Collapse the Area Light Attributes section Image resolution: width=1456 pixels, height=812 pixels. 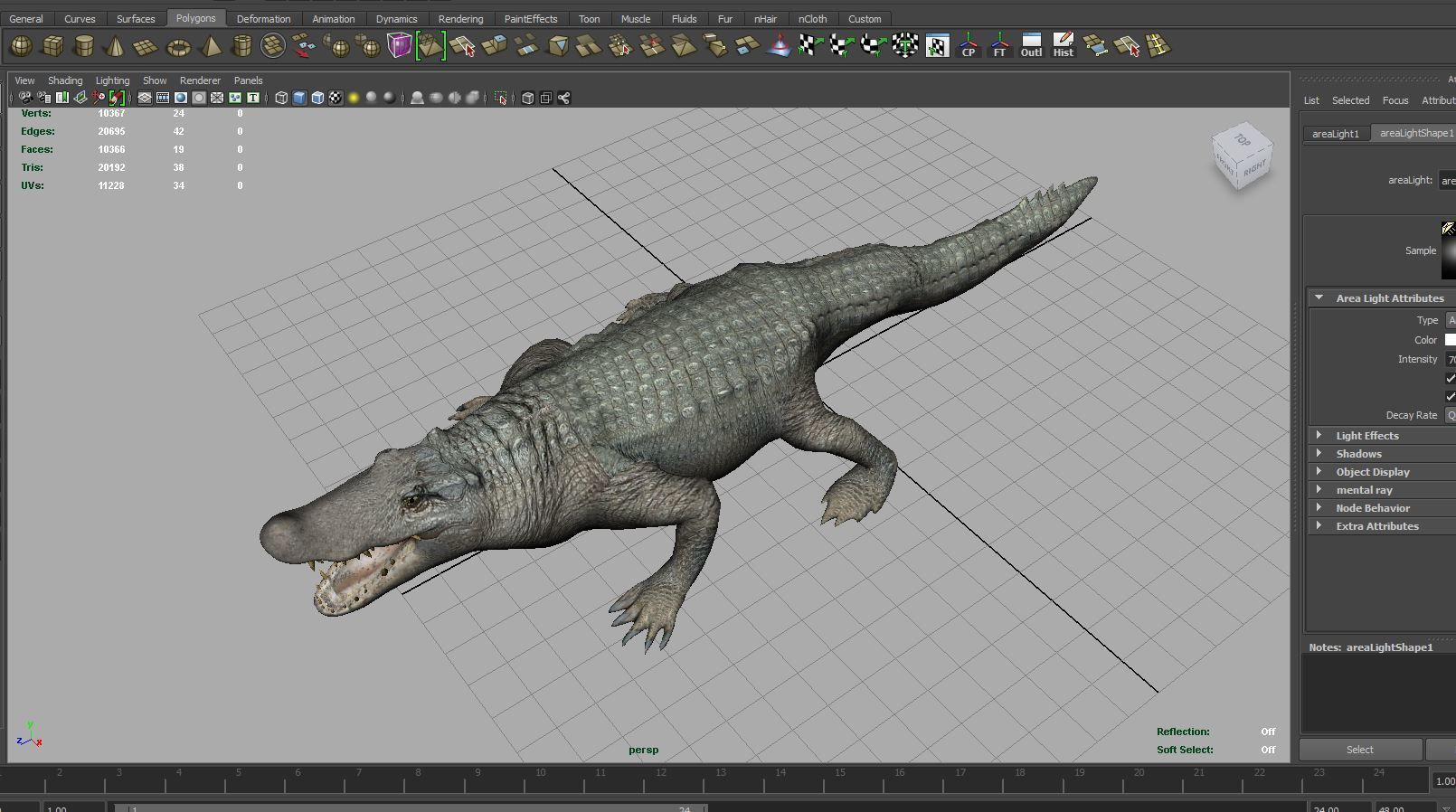[x=1319, y=297]
